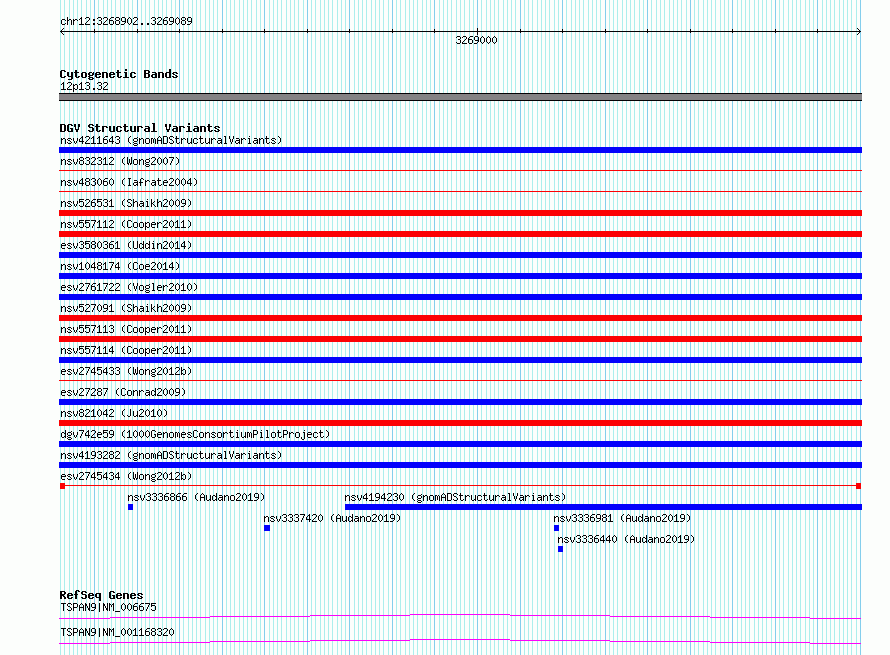Select the DGV Structural Variants track title
Image resolution: width=890 pixels, height=655 pixels.
[140, 128]
